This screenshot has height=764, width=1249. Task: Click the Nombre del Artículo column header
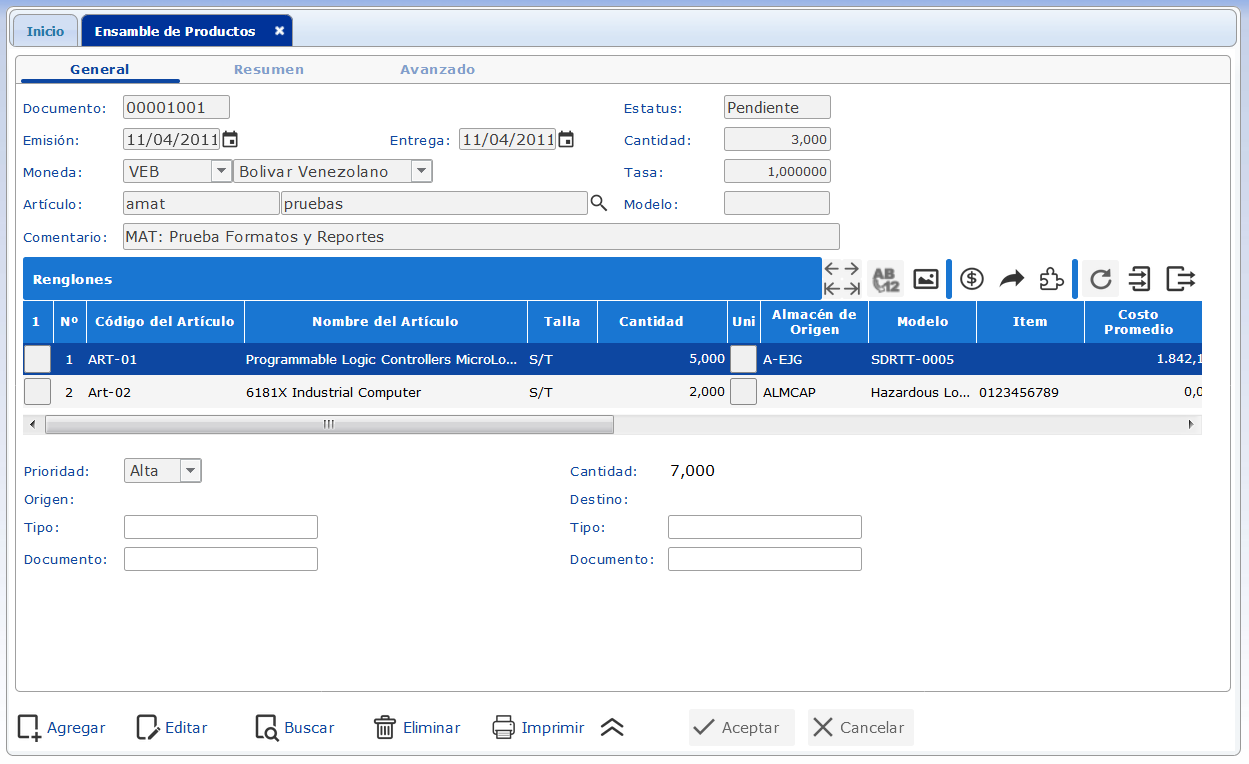(x=386, y=322)
